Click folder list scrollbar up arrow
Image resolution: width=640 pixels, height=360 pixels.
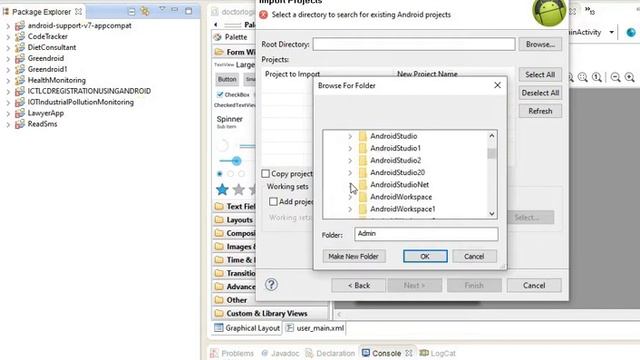point(491,136)
